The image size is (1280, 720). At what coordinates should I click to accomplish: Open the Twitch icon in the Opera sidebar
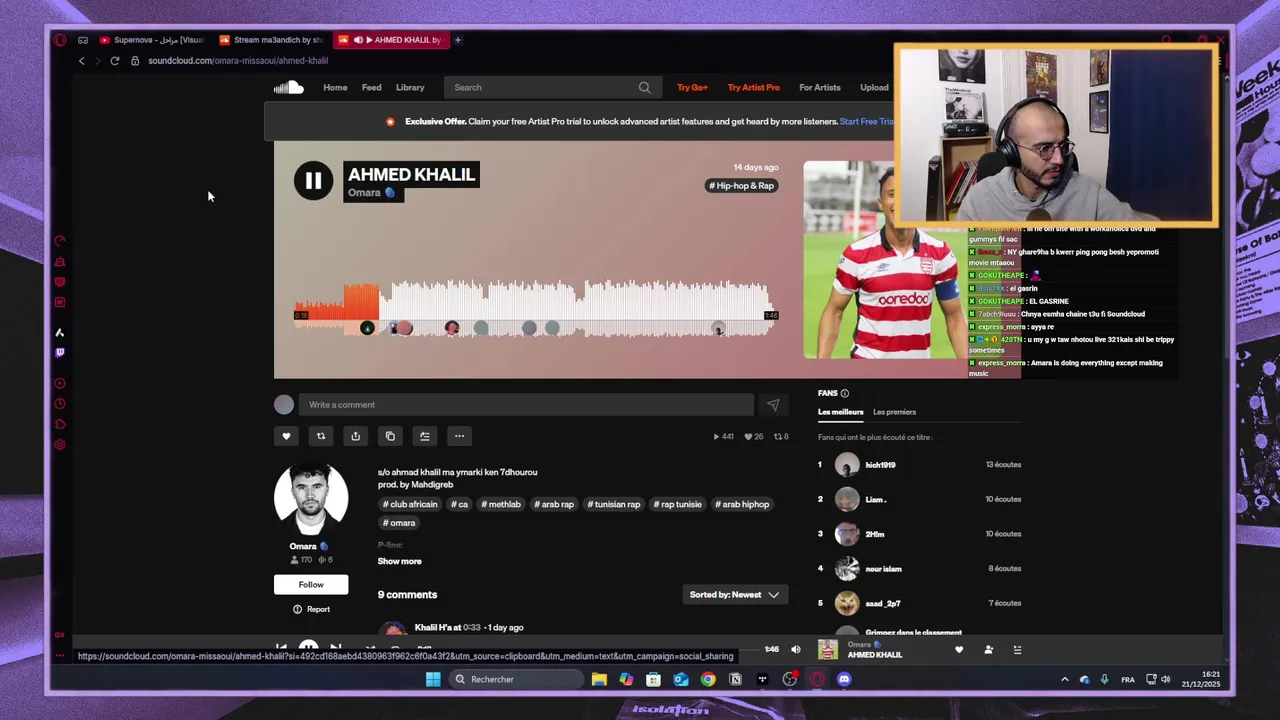pyautogui.click(x=60, y=352)
